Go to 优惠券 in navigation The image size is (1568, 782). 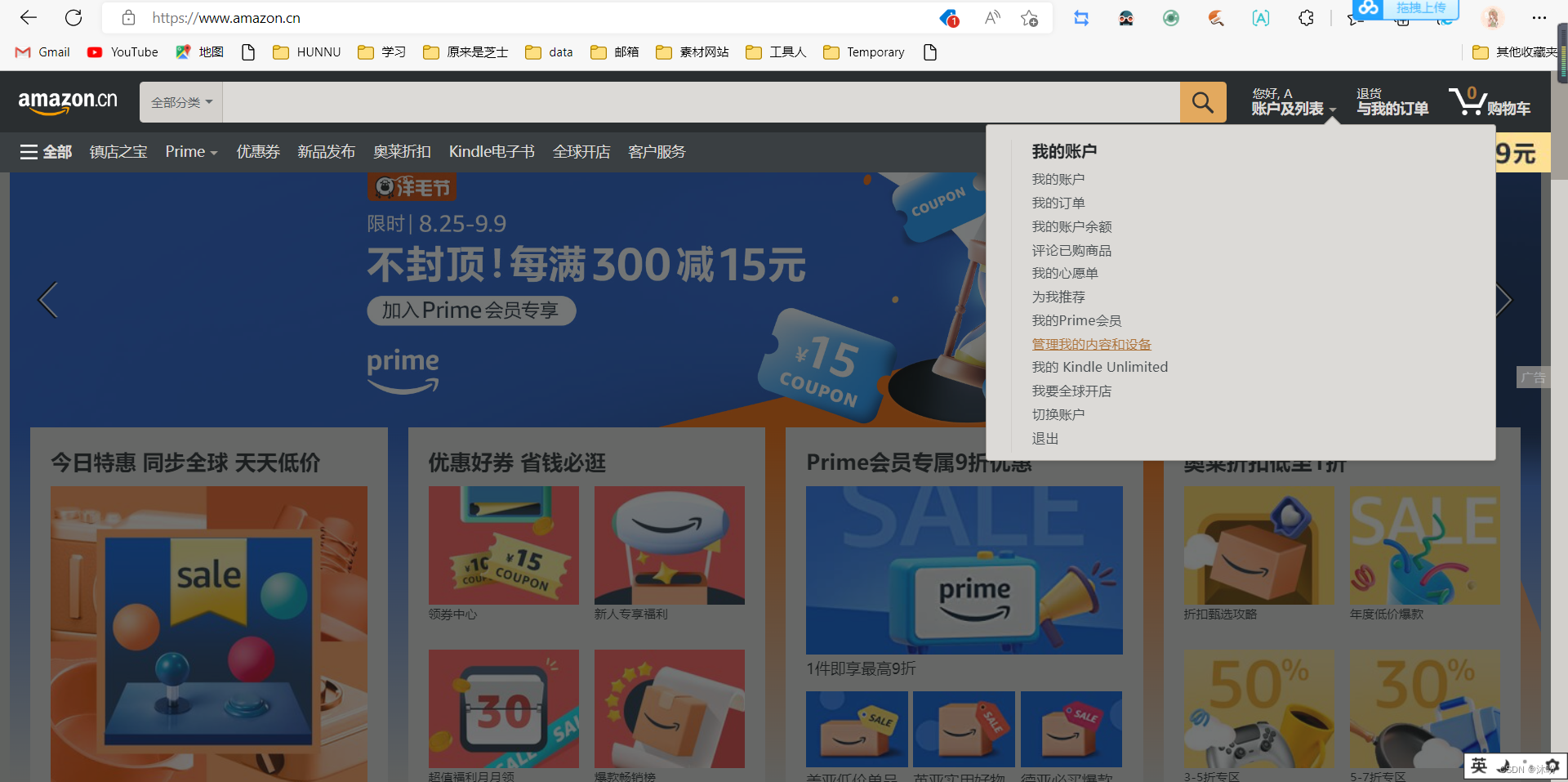tap(258, 152)
